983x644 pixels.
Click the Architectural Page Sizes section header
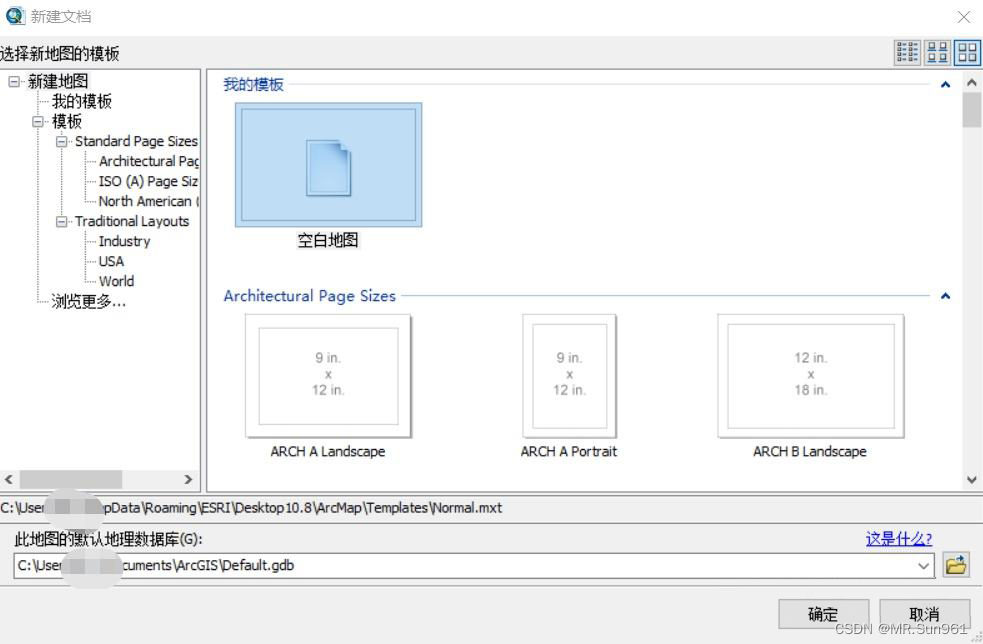click(x=310, y=296)
